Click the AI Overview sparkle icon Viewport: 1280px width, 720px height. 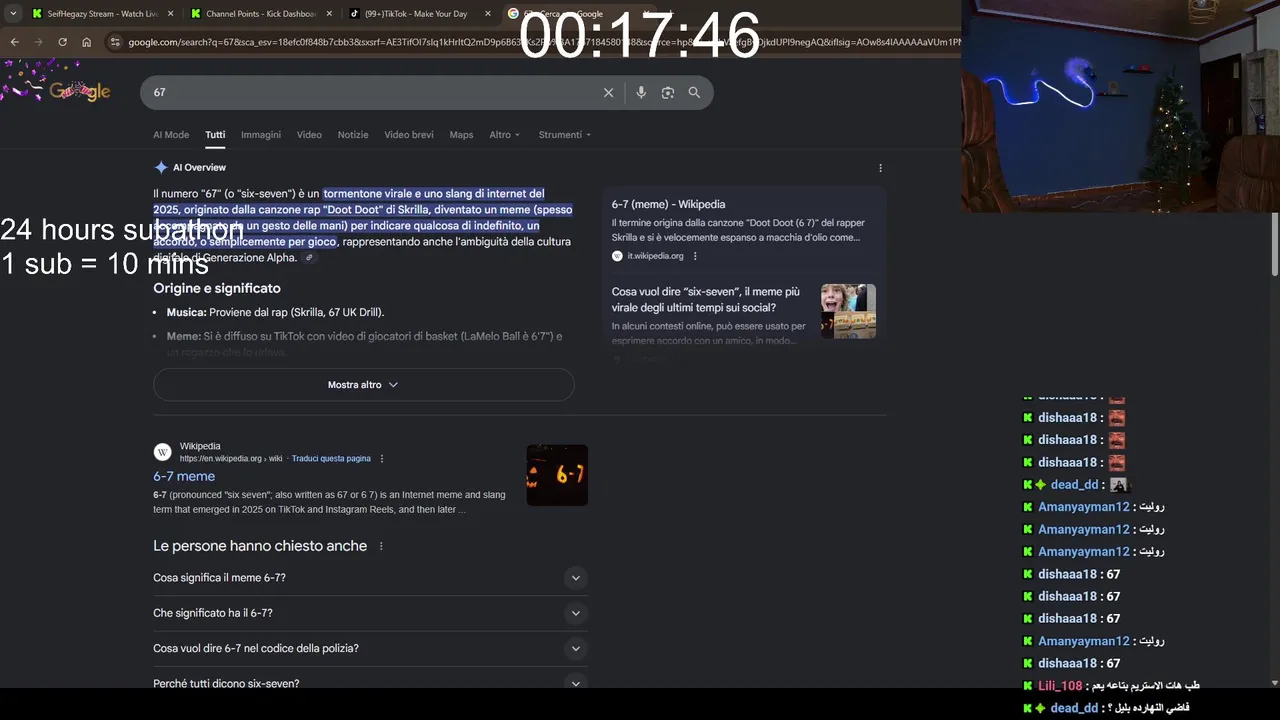161,167
